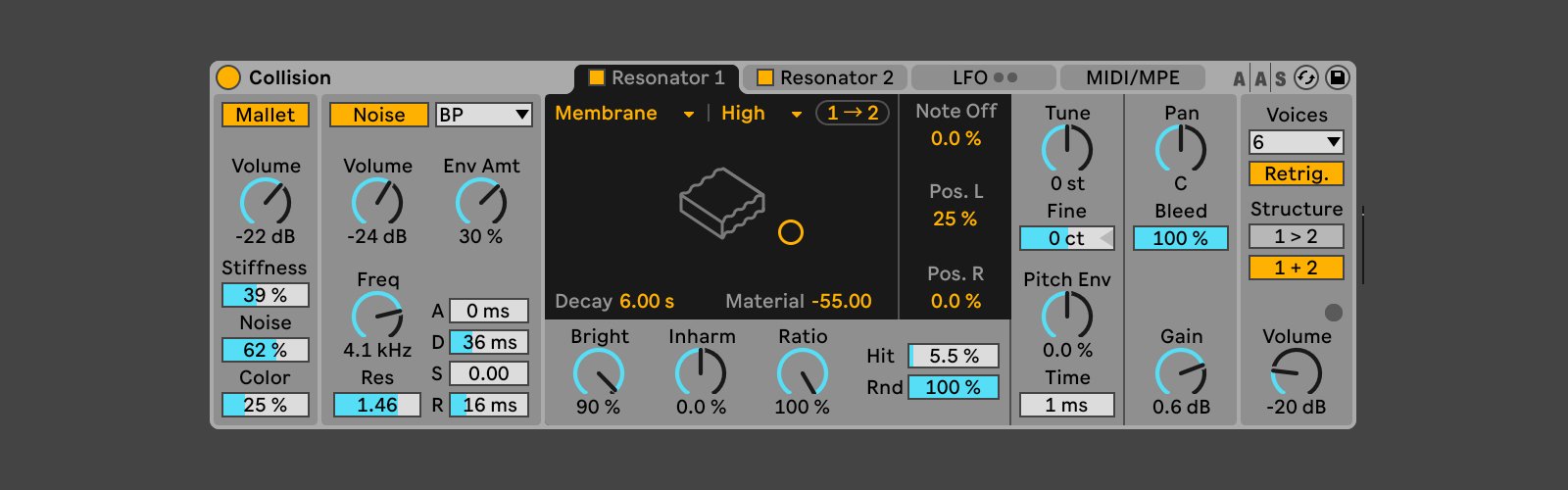Click the Release 16 ms field
The image size is (1568, 490).
(489, 405)
